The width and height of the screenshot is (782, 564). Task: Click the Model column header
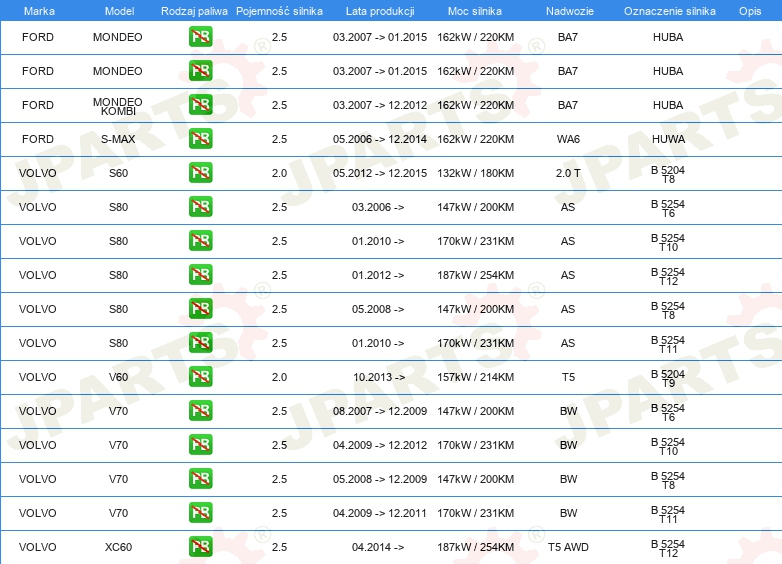[x=118, y=10]
